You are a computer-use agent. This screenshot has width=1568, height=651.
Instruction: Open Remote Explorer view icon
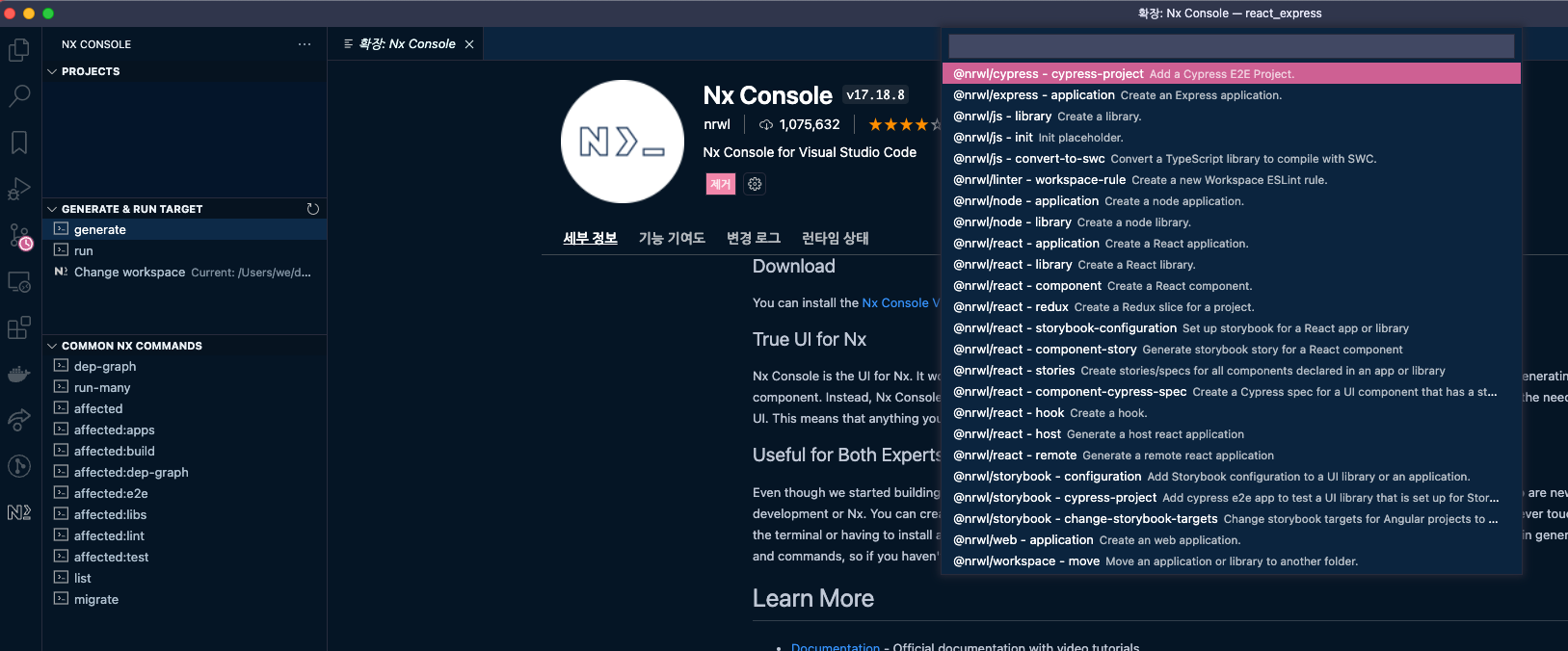click(x=19, y=282)
